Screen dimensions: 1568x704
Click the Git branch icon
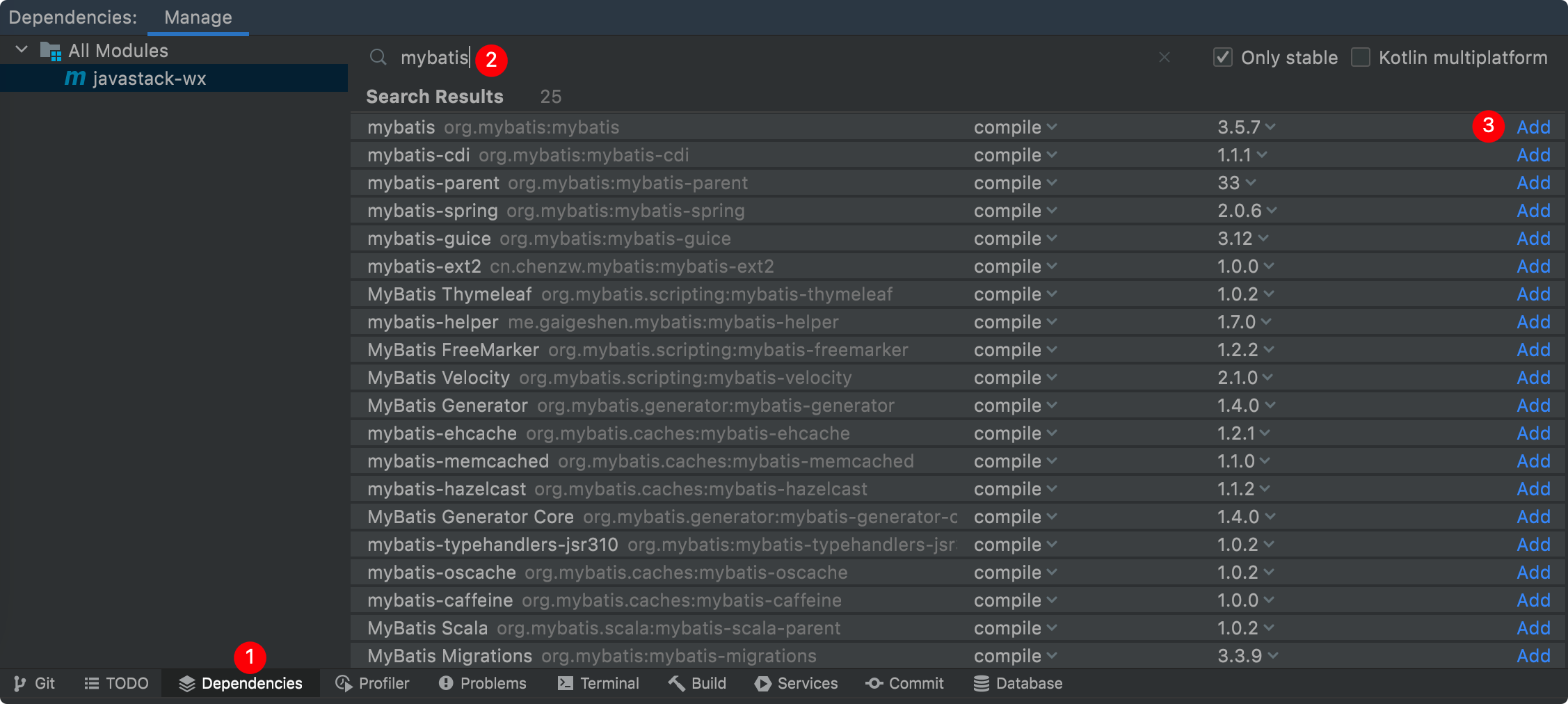19,684
